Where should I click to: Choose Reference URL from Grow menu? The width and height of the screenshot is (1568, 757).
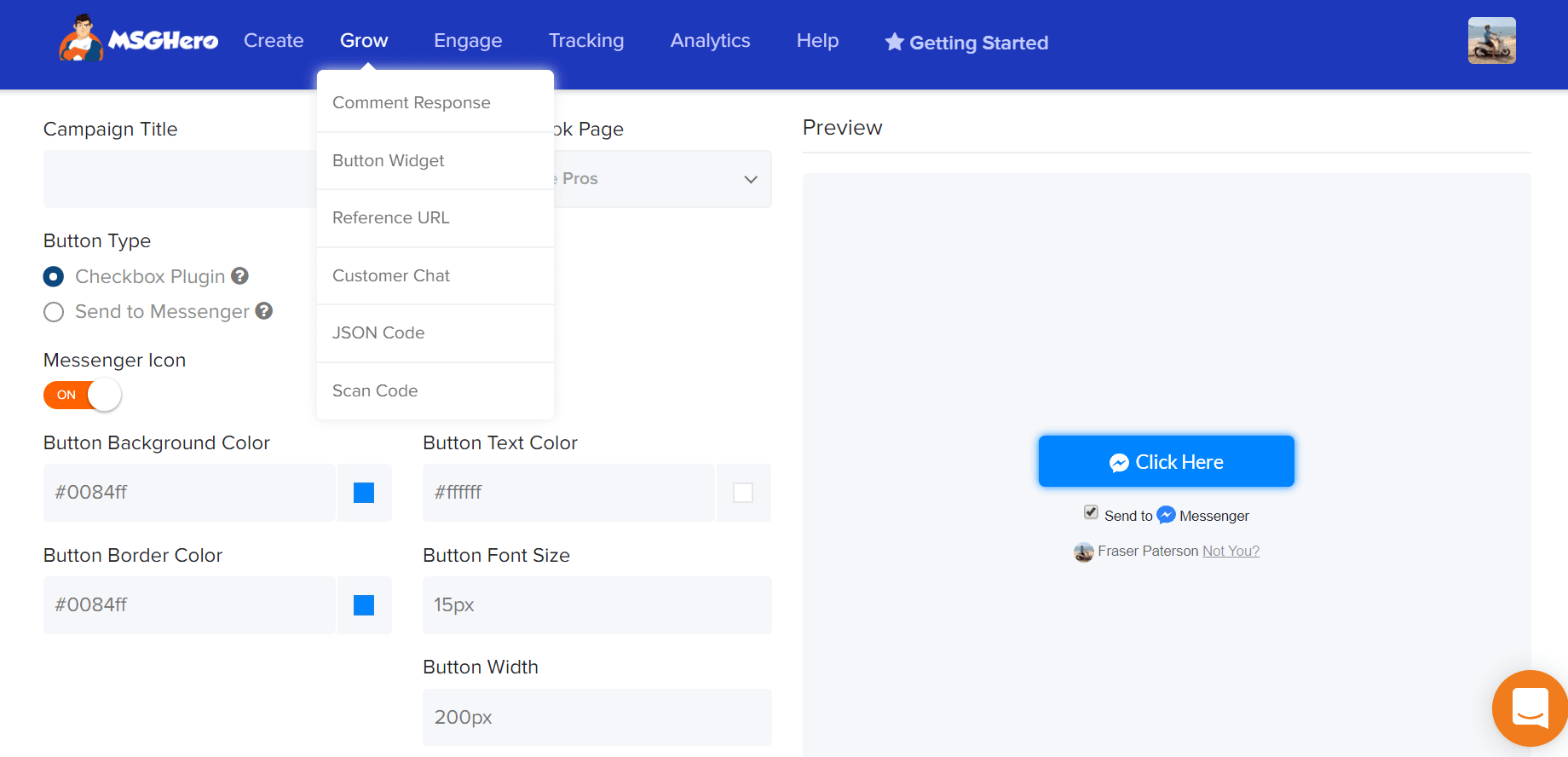pyautogui.click(x=435, y=217)
